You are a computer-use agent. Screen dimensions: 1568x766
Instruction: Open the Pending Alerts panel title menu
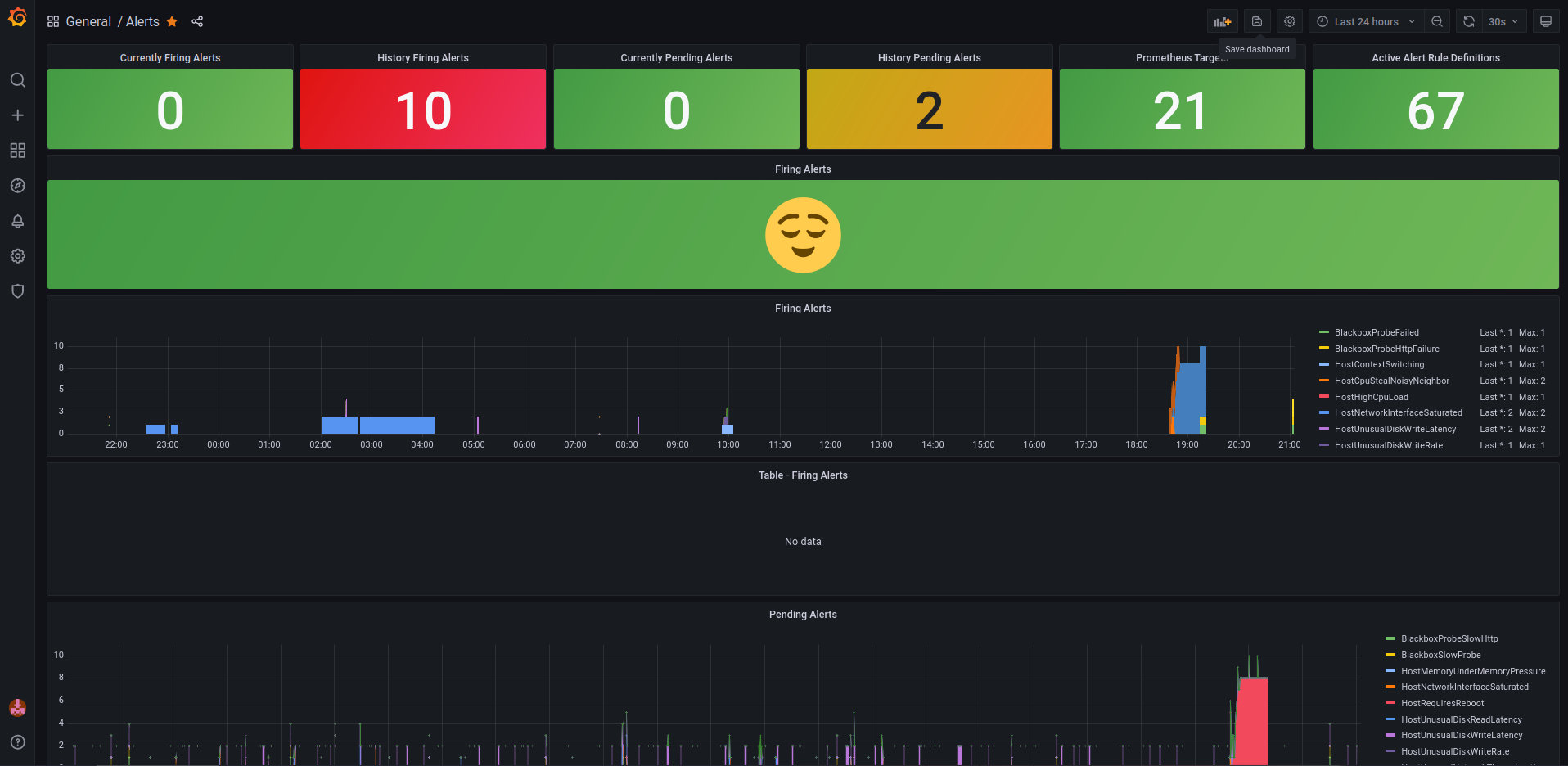coord(803,615)
